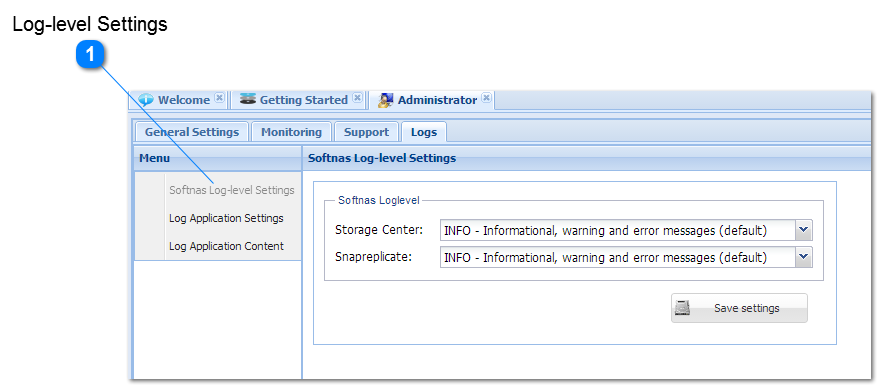Expand the Storage Center log level dropdown arrow
Screen dimensions: 879x387
[804, 230]
